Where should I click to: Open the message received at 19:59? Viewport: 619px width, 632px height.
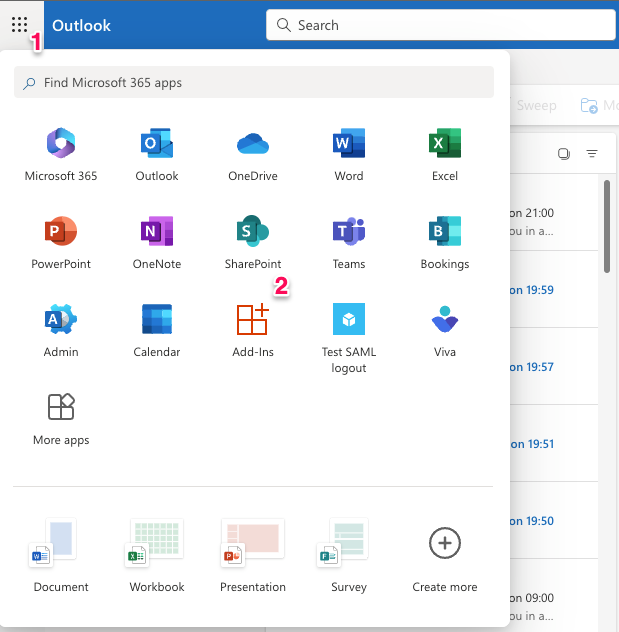tap(554, 289)
